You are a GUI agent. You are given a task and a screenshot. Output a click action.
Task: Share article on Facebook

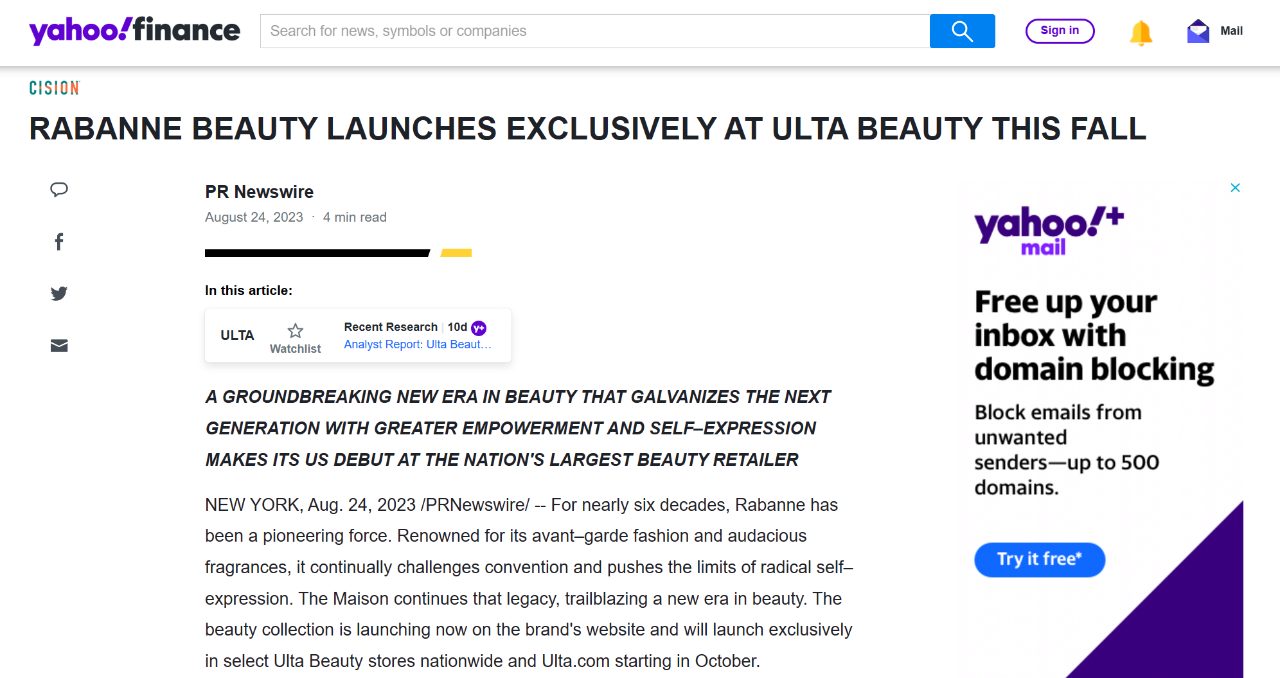click(59, 242)
